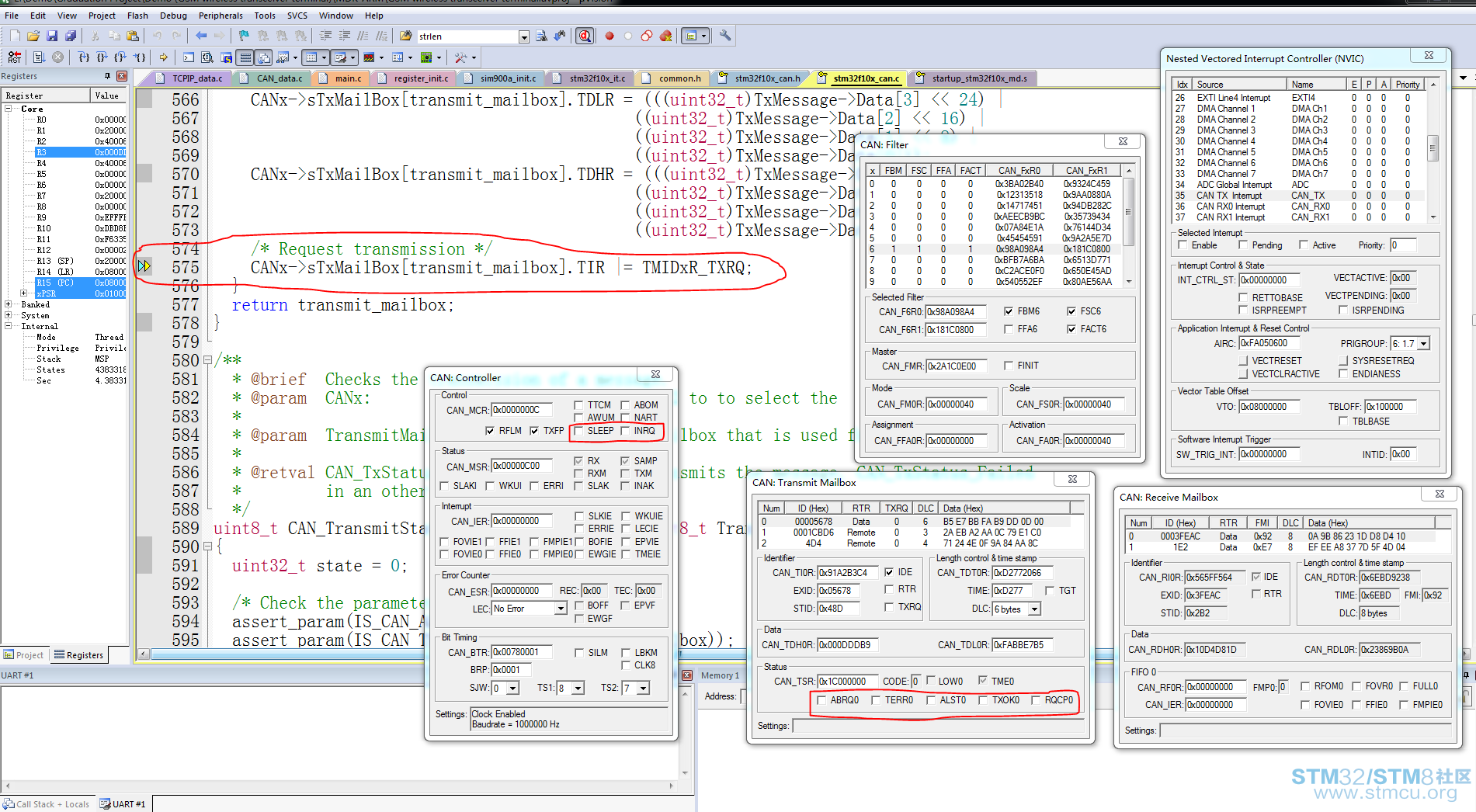The image size is (1476, 812).
Task: Open the TS2 dropdown in Bit Timing
Action: tap(643, 689)
